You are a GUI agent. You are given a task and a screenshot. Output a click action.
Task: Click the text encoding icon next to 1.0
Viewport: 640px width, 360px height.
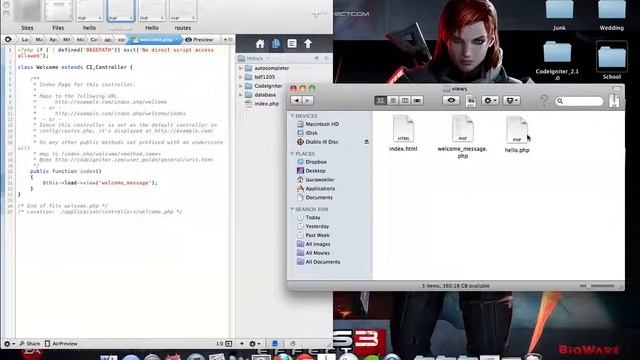(x=229, y=344)
